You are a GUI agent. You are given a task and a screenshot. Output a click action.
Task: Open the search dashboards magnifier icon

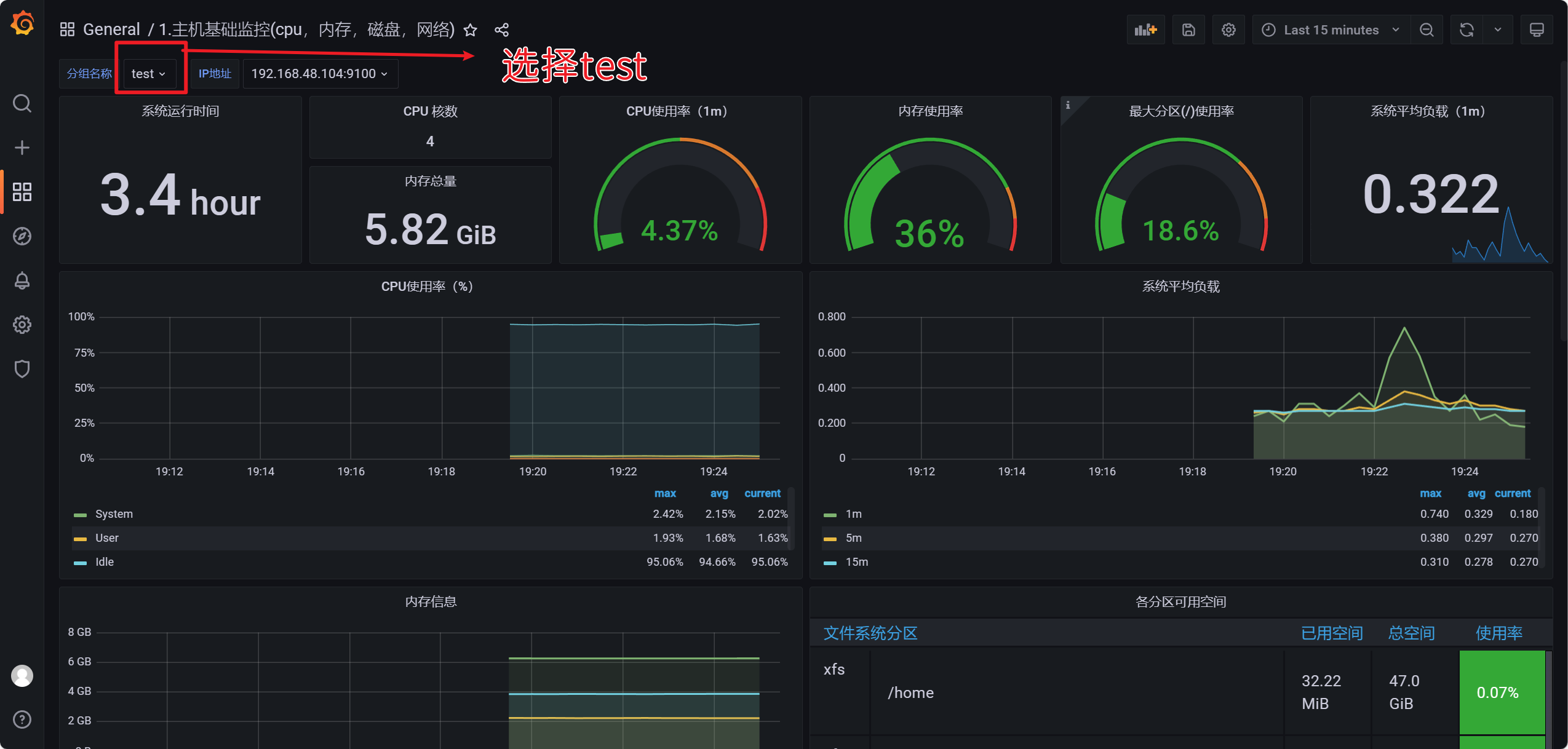[22, 103]
